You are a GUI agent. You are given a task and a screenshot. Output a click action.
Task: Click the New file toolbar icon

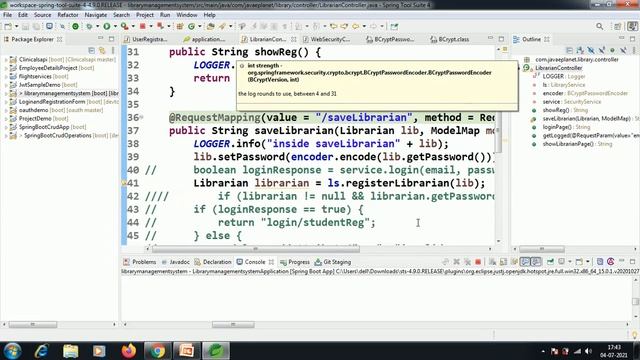[x=8, y=27]
